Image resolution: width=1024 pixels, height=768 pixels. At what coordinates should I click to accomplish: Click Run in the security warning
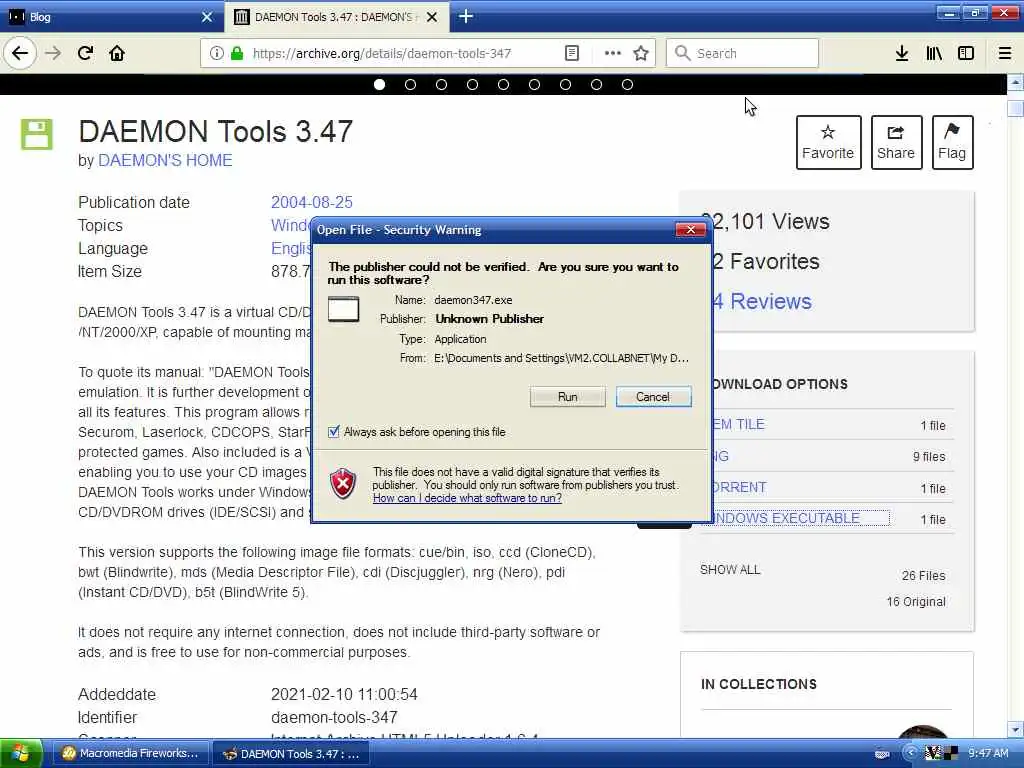pos(568,397)
